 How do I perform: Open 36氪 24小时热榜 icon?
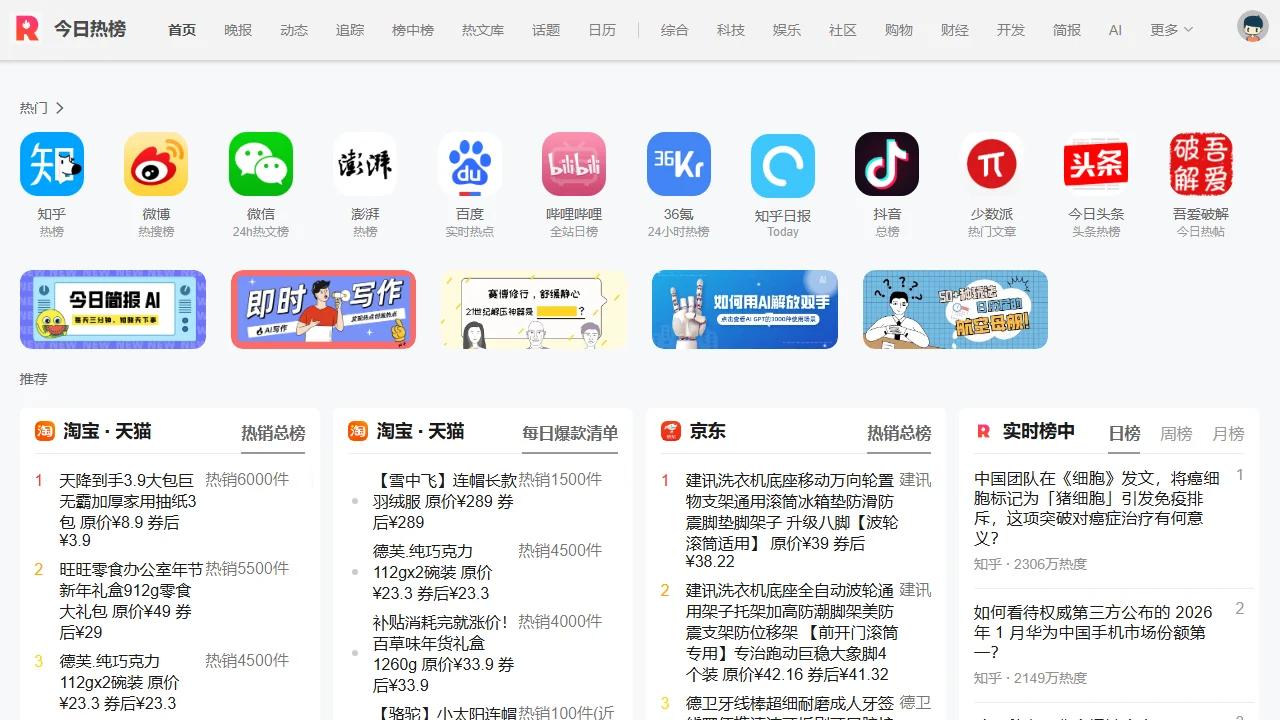click(678, 163)
